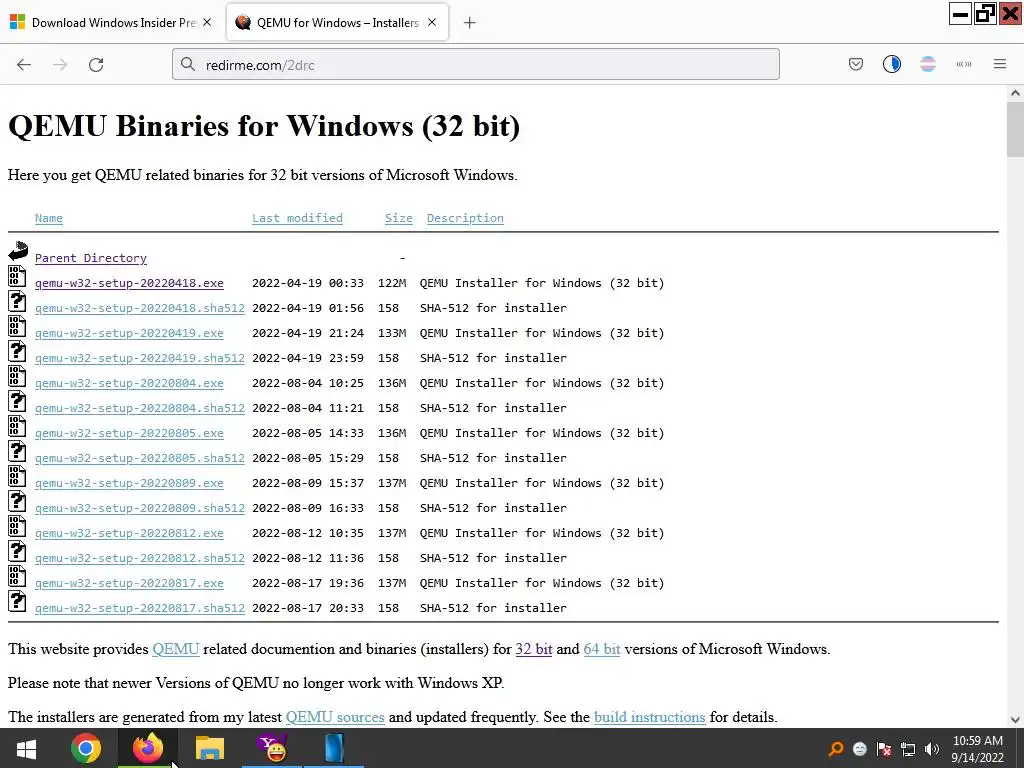Download qemu-w32-setup-20220817.exe
Viewport: 1024px width, 768px height.
click(x=129, y=583)
